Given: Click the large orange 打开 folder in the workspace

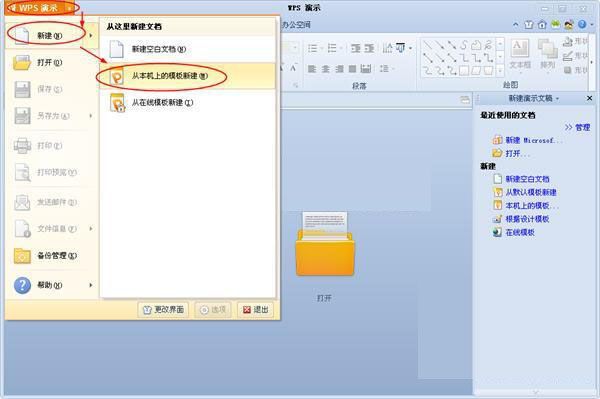Looking at the screenshot, I should point(325,244).
